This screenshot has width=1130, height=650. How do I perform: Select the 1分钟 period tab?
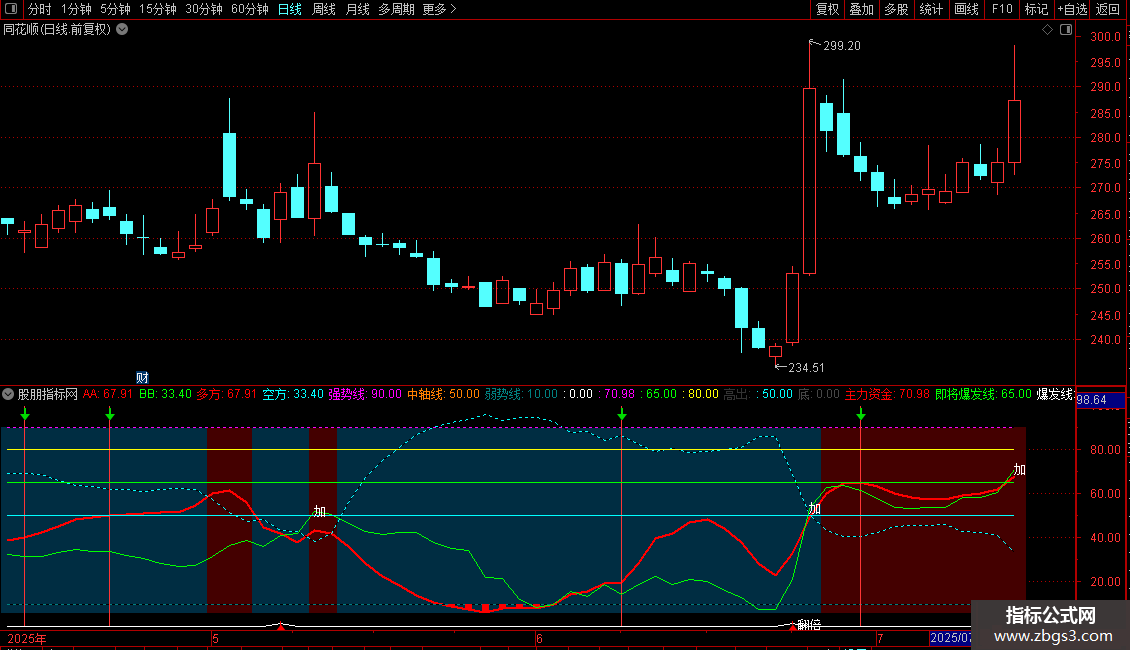tap(76, 9)
